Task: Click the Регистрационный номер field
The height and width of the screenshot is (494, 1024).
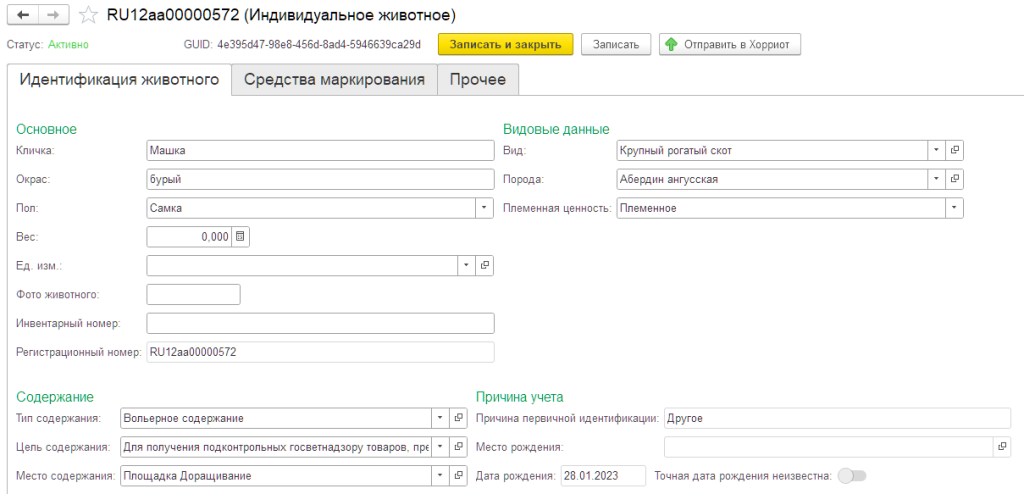Action: [321, 352]
